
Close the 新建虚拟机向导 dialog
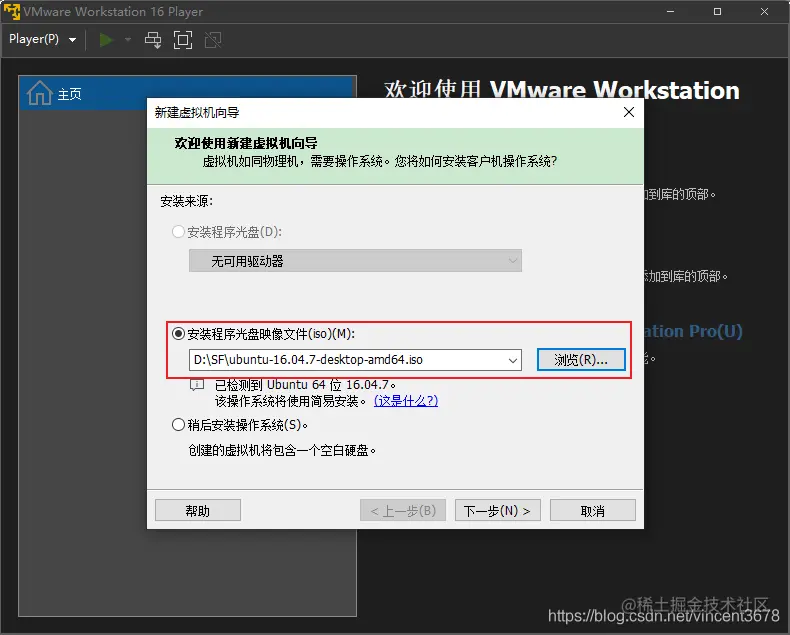coord(629,112)
